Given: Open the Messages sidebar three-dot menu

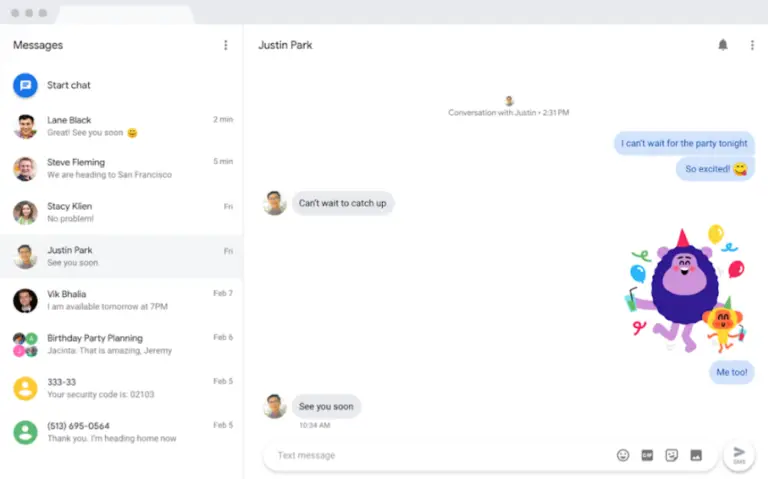Looking at the screenshot, I should (225, 45).
